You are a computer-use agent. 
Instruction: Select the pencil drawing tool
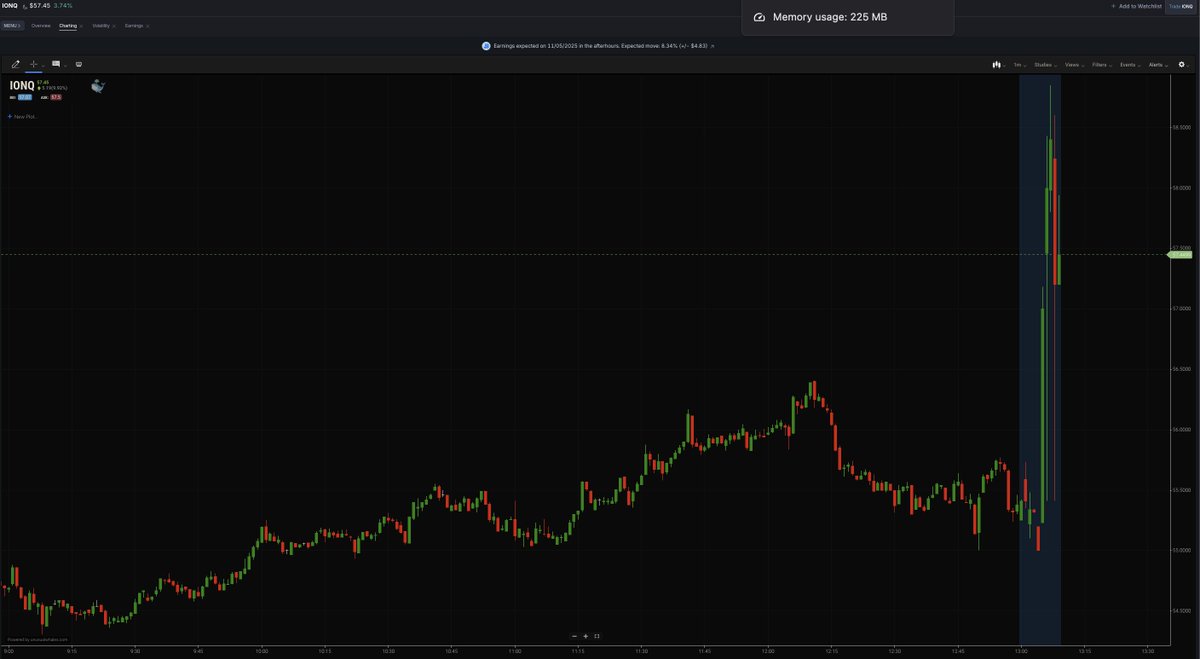(x=15, y=64)
